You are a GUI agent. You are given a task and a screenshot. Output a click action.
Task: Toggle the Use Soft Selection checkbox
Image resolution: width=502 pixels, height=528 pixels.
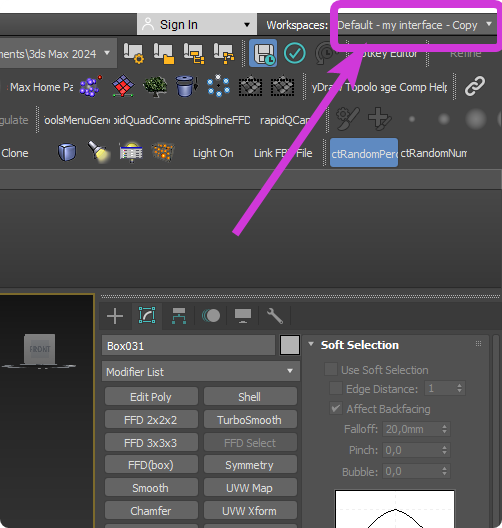[x=331, y=369]
